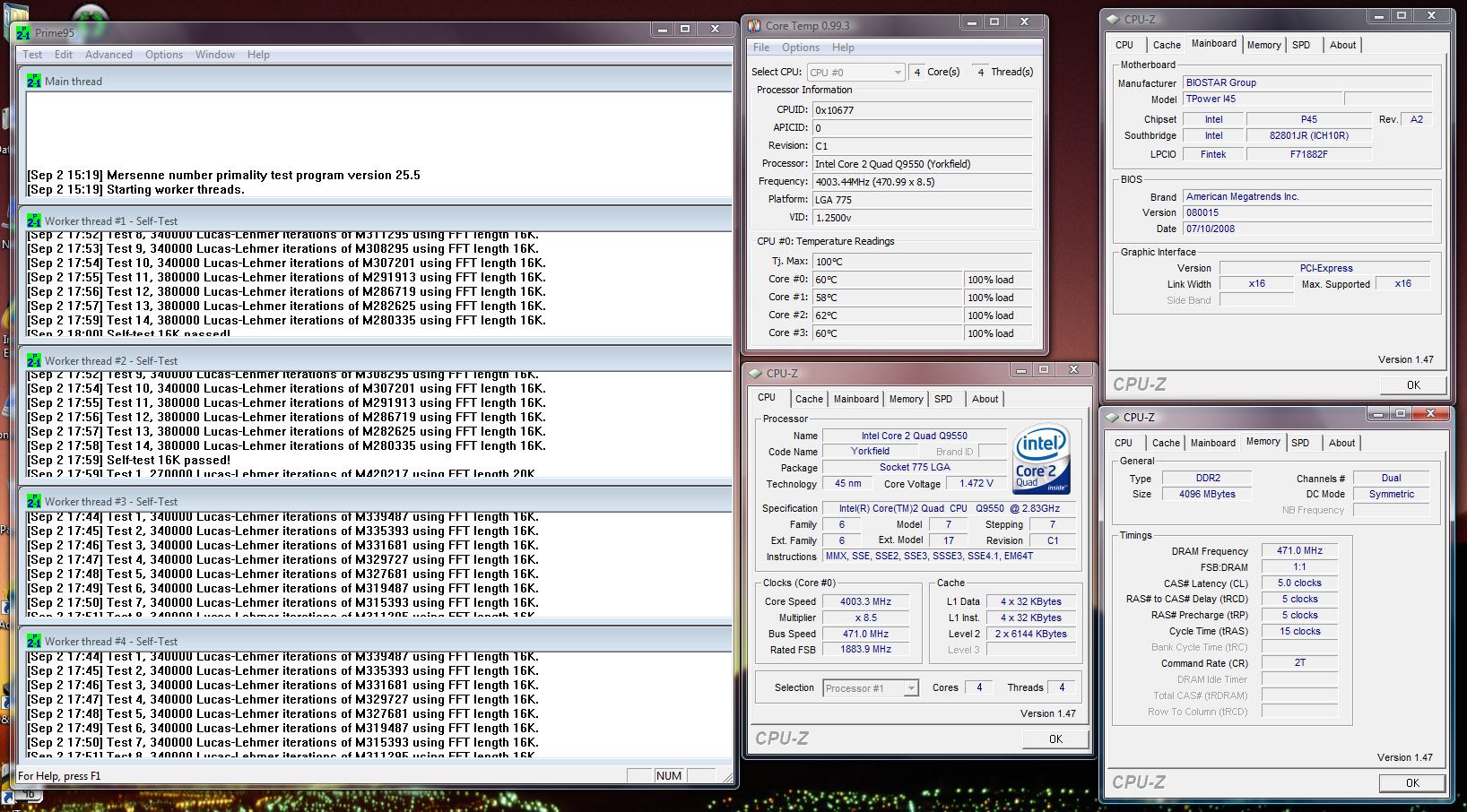Click the Level 2 cache 2 x 6144 KBytes value
Image resolution: width=1467 pixels, height=812 pixels.
click(1030, 634)
